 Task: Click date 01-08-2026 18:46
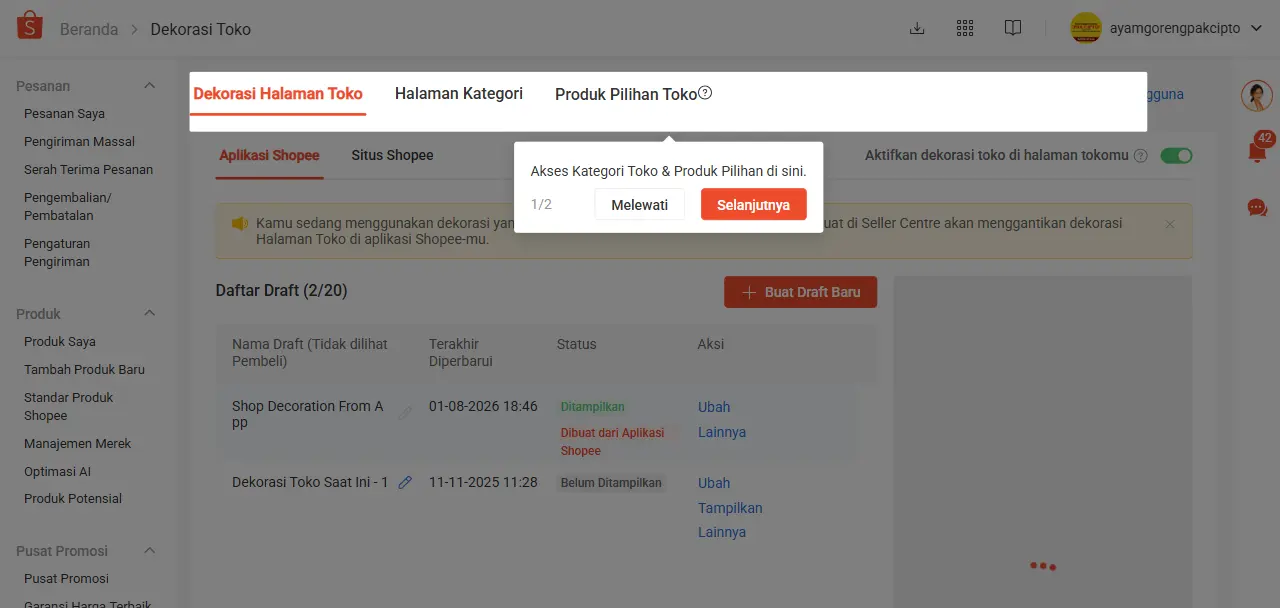[x=483, y=407]
